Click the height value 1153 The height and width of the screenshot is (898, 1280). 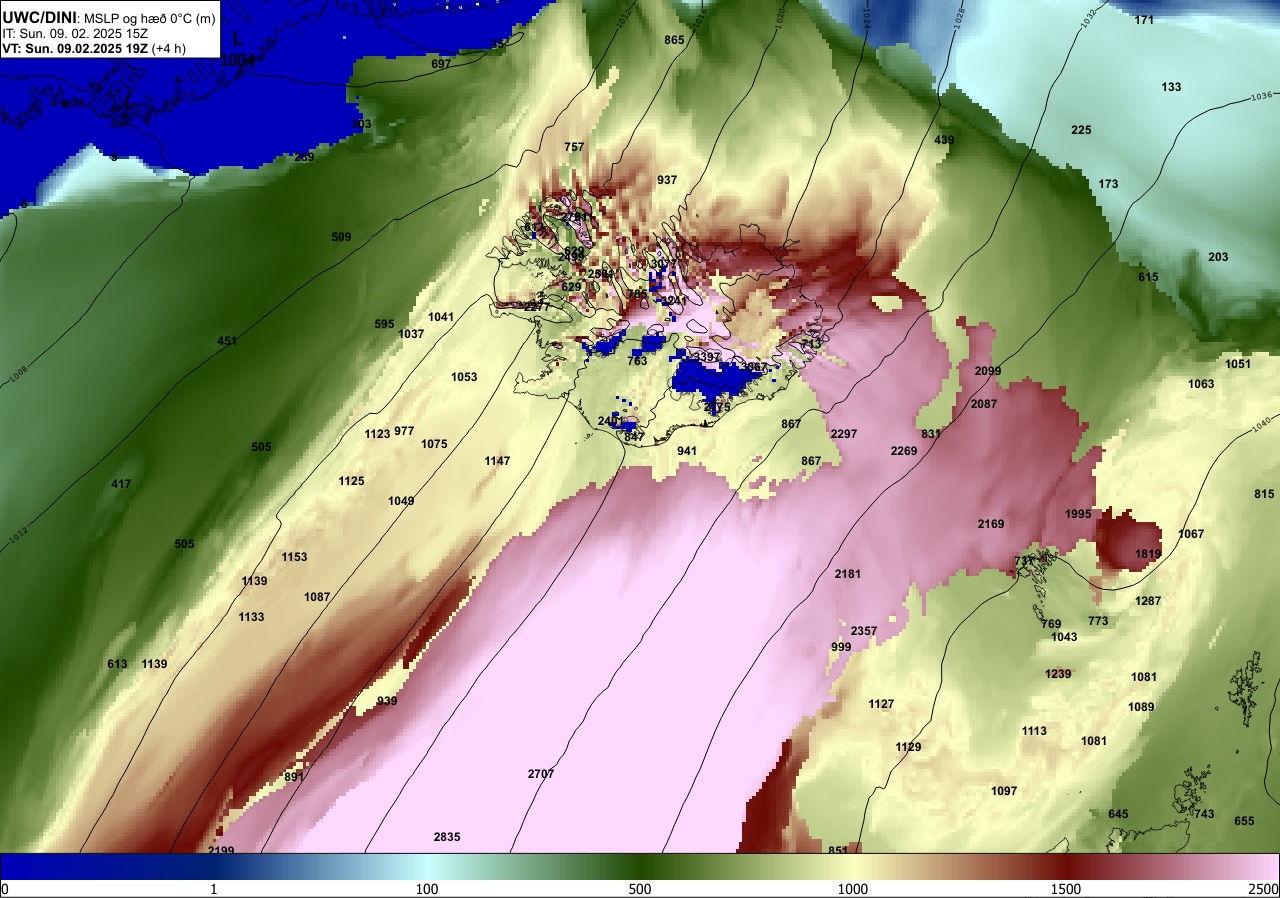pyautogui.click(x=294, y=557)
